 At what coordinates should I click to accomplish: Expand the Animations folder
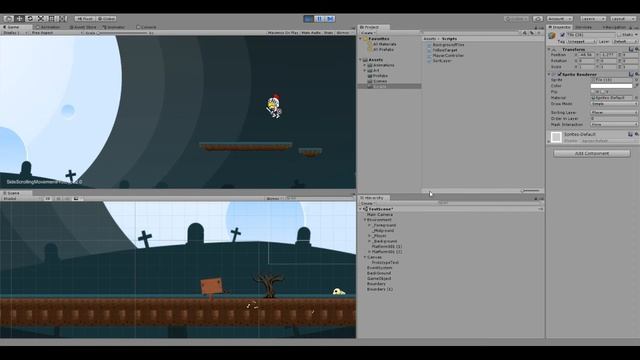click(x=365, y=65)
